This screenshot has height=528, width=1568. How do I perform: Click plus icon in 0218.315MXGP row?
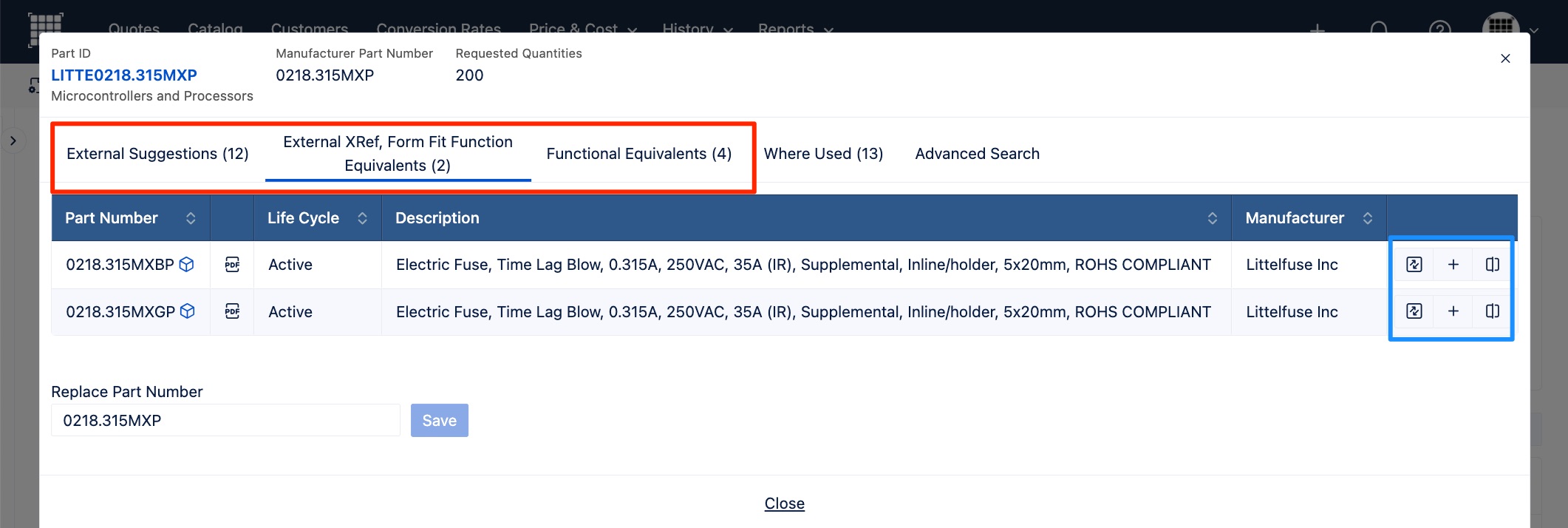(1453, 311)
